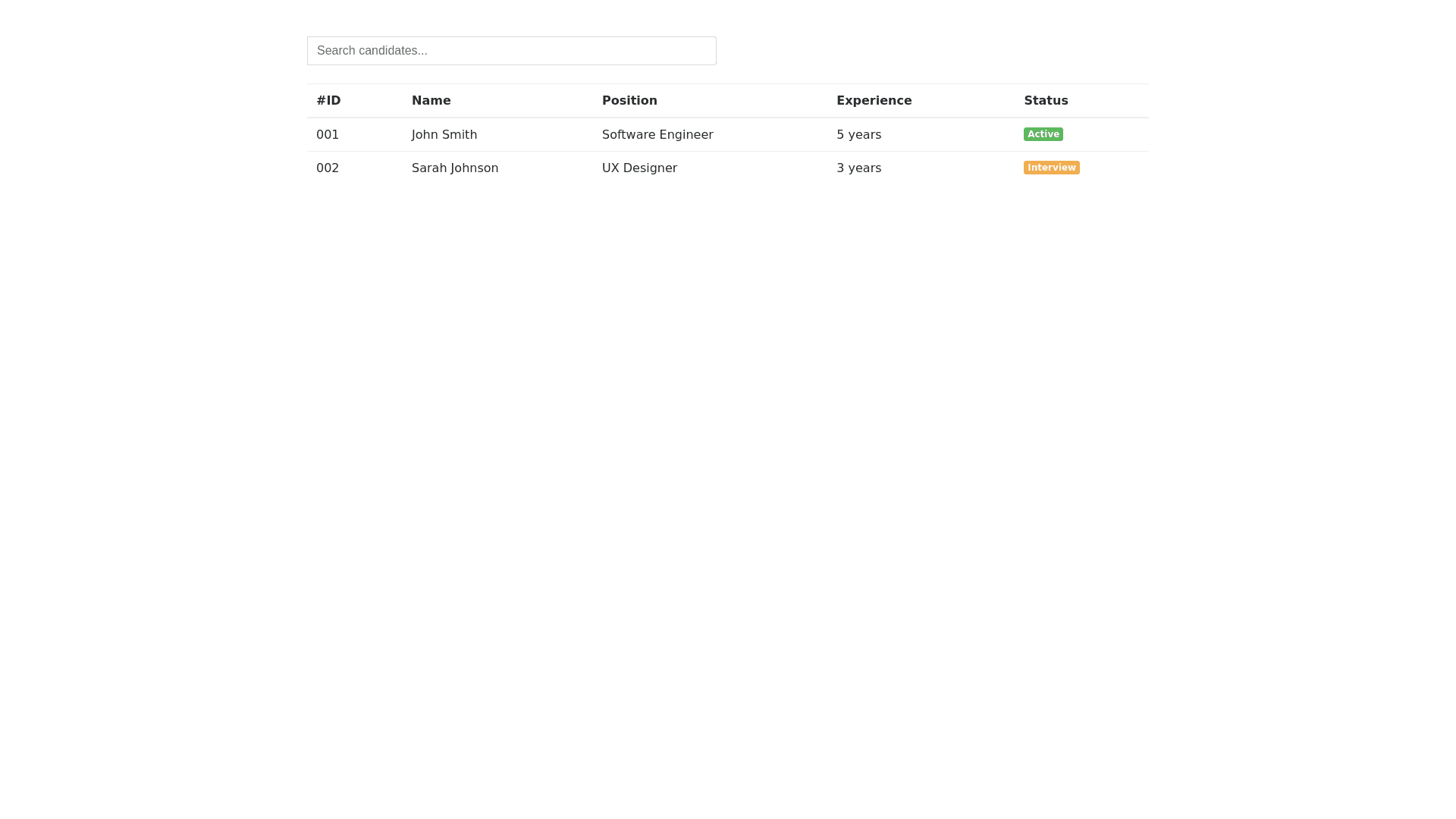The width and height of the screenshot is (1456, 819).
Task: Click the Experience column header
Action: [x=874, y=101]
